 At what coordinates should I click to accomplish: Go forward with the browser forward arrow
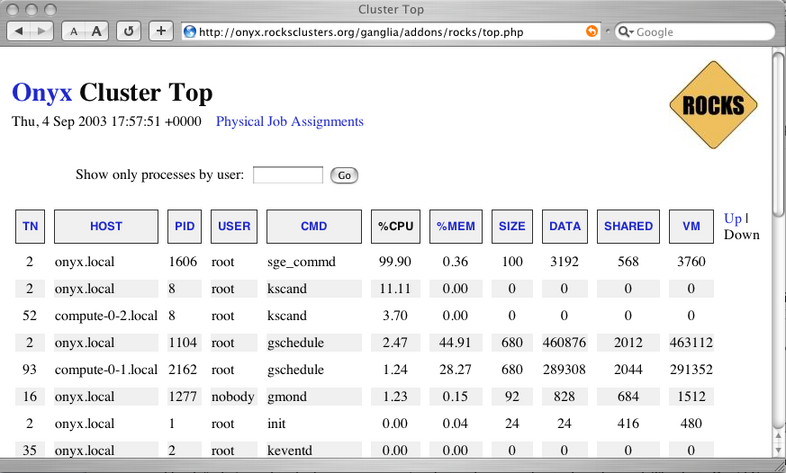point(42,31)
